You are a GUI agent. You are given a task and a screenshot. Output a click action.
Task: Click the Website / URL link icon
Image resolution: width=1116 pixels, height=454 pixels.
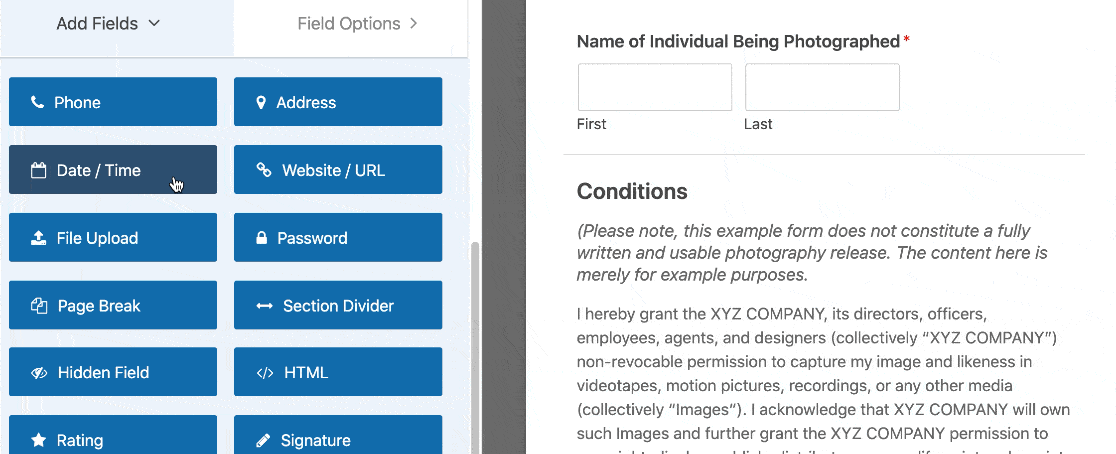click(264, 170)
